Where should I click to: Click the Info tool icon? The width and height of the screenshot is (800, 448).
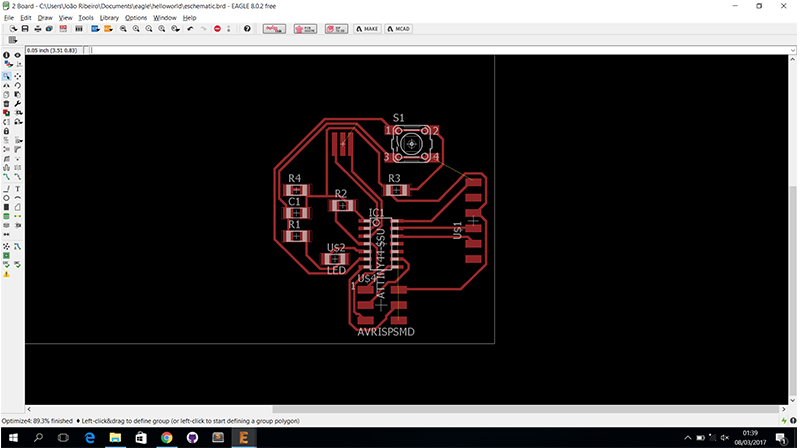[6, 55]
